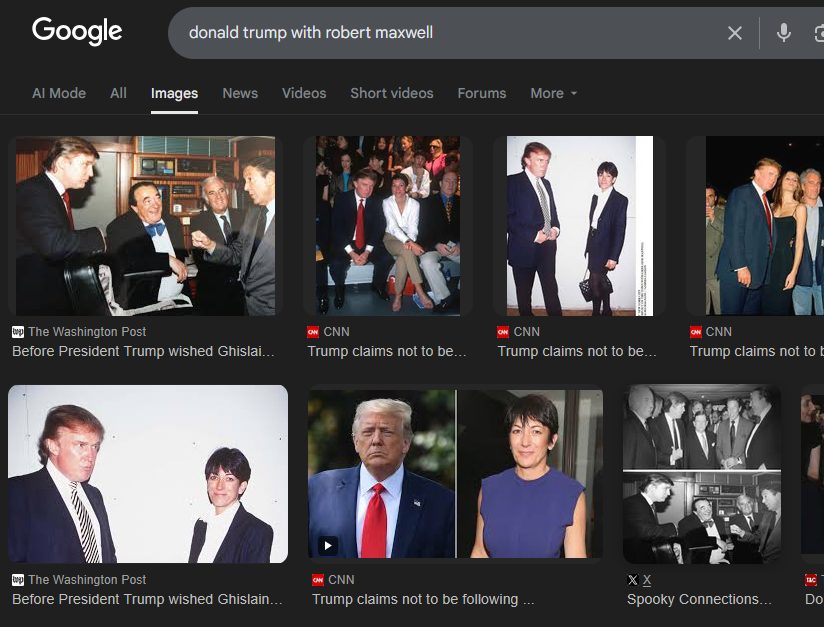
Task: Switch to the AI Mode tab
Action: [x=59, y=93]
